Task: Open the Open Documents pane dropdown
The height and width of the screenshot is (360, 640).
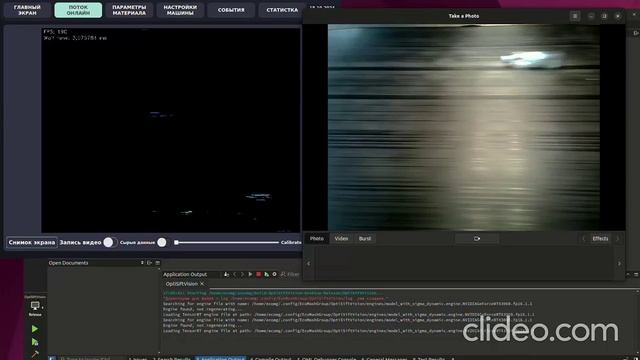Action: point(142,263)
